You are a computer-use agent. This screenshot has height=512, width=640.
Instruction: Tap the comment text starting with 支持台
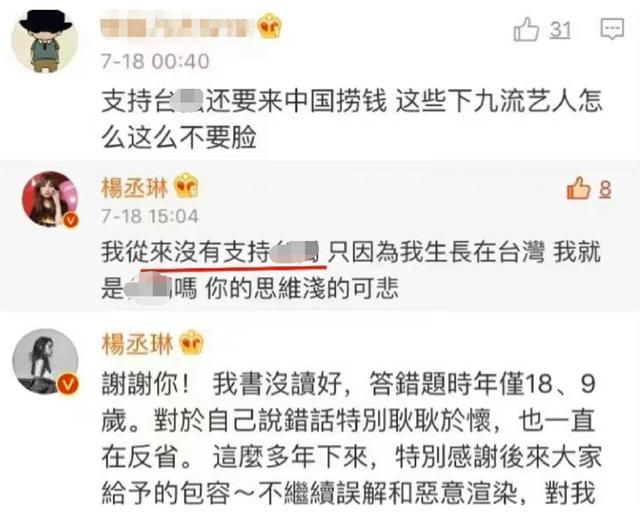[x=351, y=119]
